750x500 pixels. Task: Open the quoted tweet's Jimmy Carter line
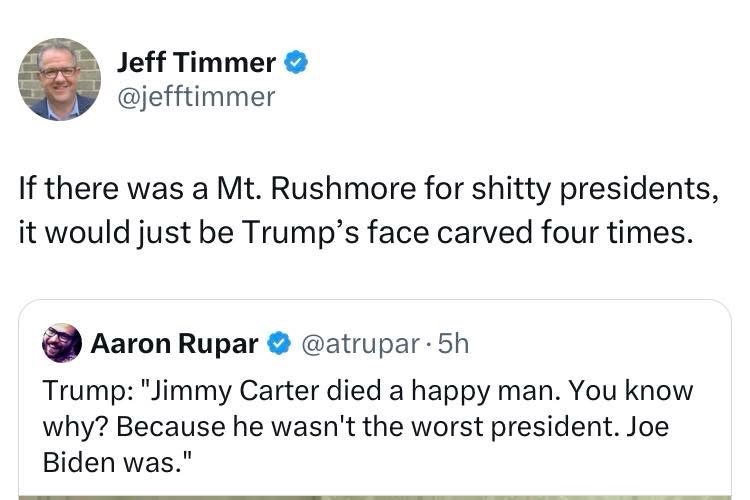tap(367, 390)
